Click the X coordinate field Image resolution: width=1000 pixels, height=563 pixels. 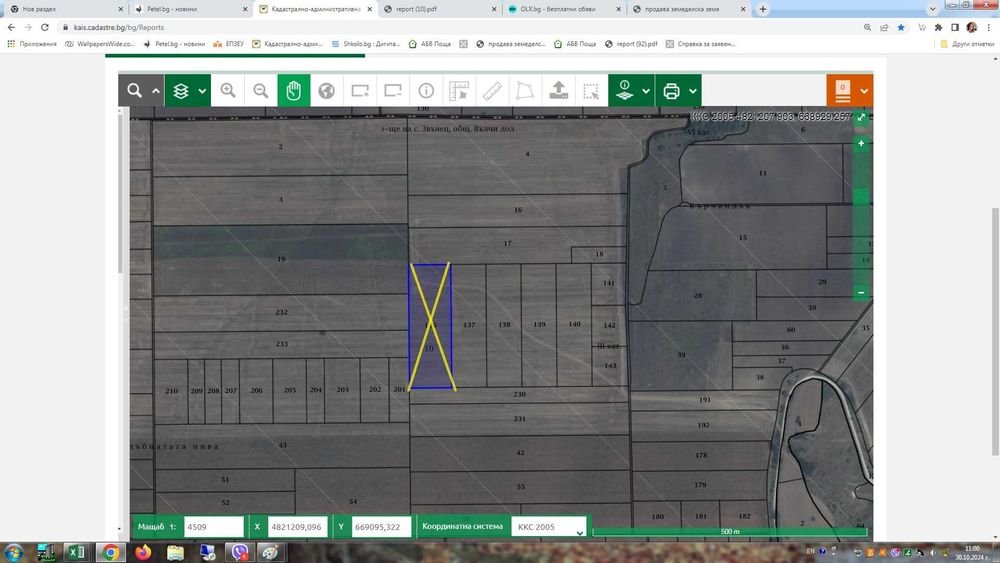[x=298, y=527]
